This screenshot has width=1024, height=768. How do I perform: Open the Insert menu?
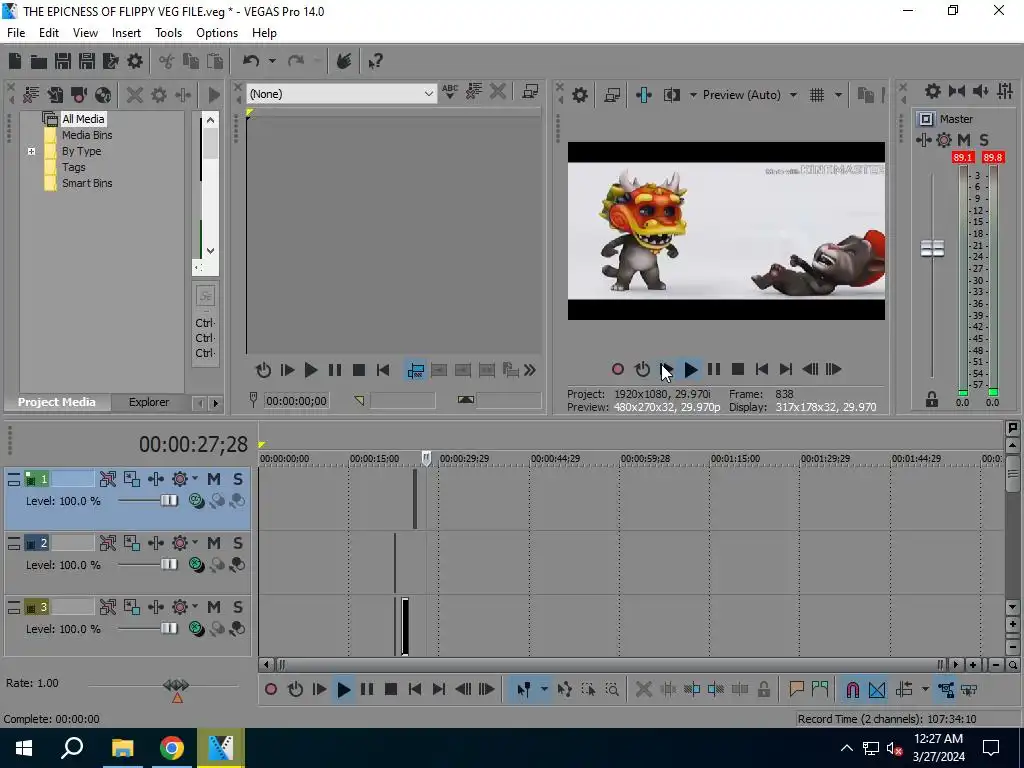(126, 33)
